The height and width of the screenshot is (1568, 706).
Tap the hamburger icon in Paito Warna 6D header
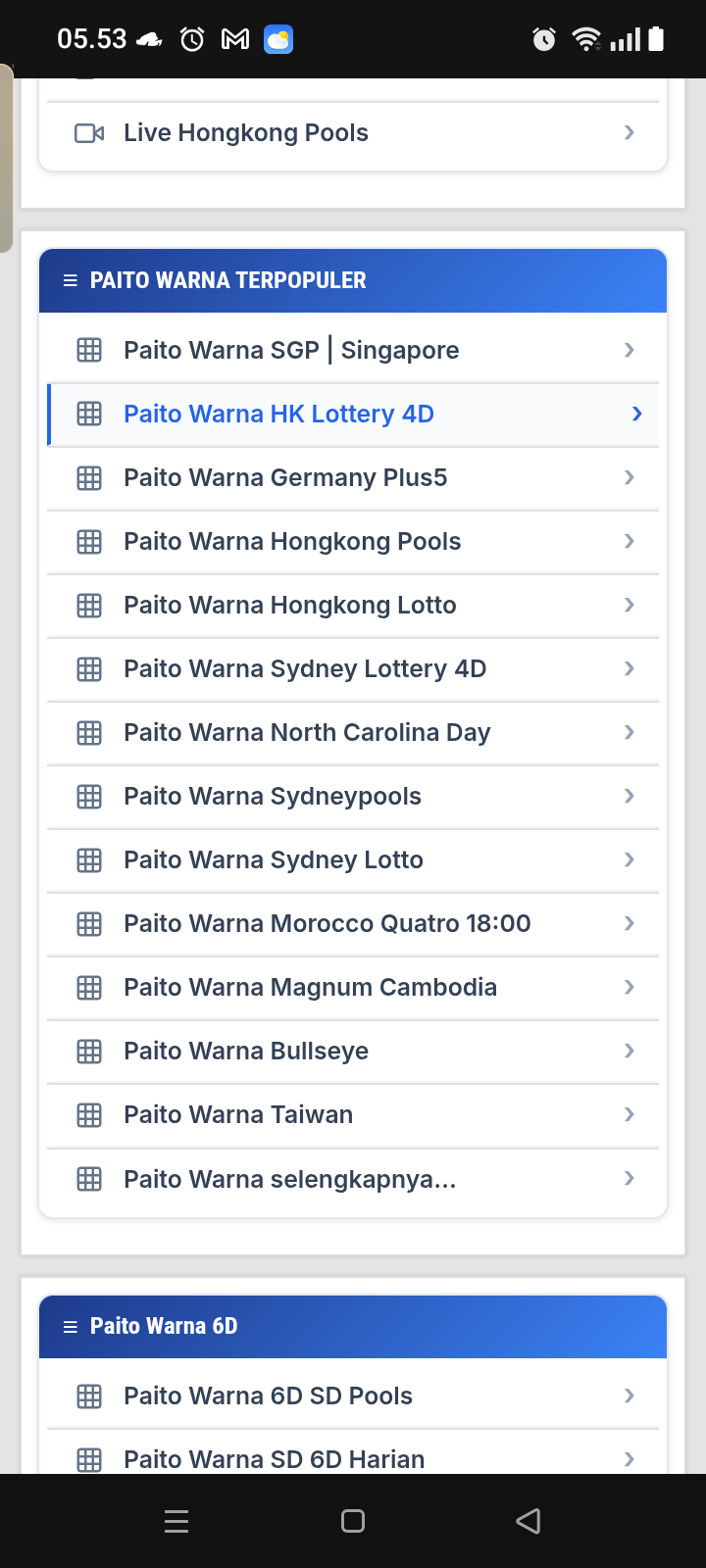[x=70, y=1327]
